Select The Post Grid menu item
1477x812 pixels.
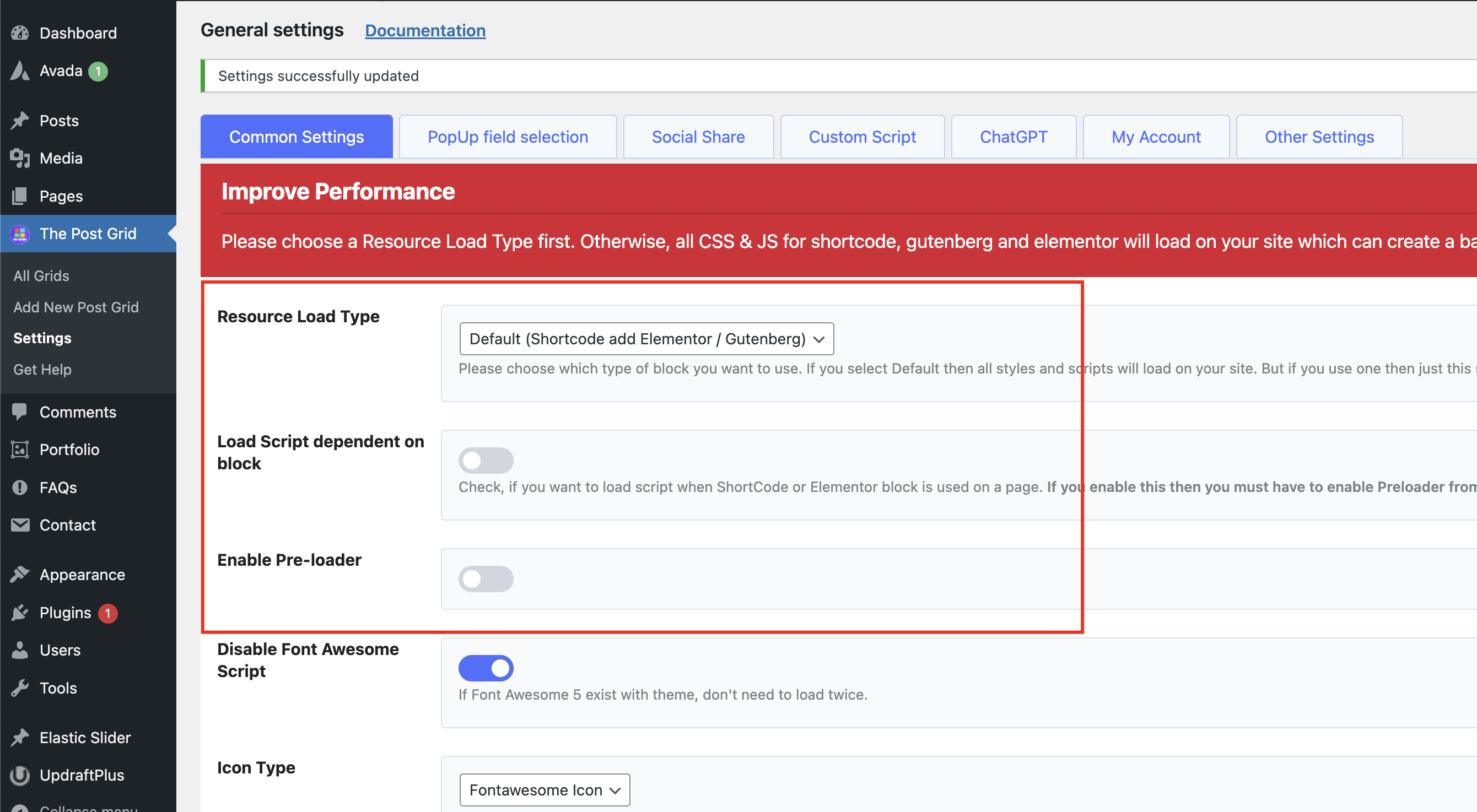tap(88, 234)
